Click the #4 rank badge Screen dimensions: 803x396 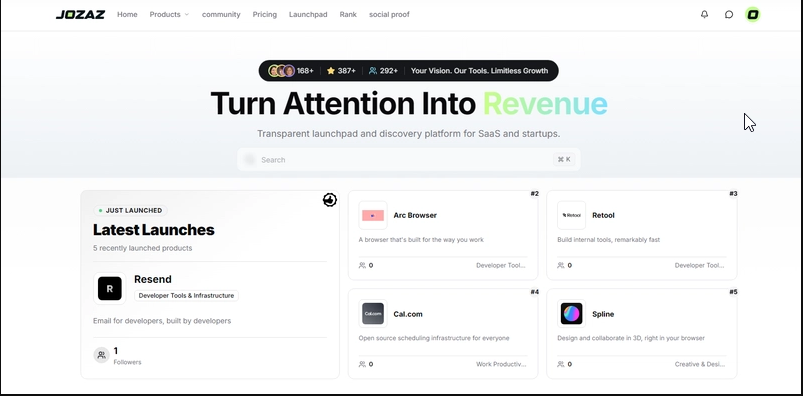535,292
